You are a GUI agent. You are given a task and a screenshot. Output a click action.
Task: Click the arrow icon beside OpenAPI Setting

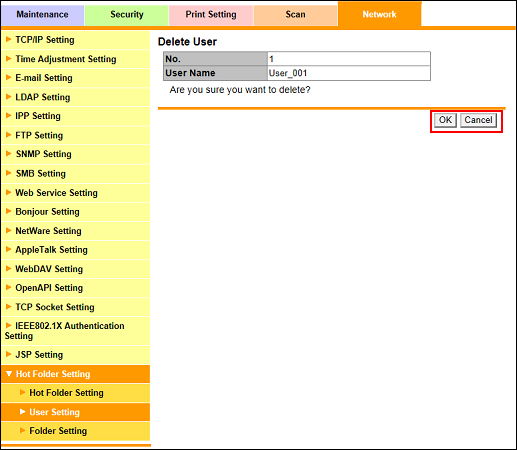click(9, 287)
